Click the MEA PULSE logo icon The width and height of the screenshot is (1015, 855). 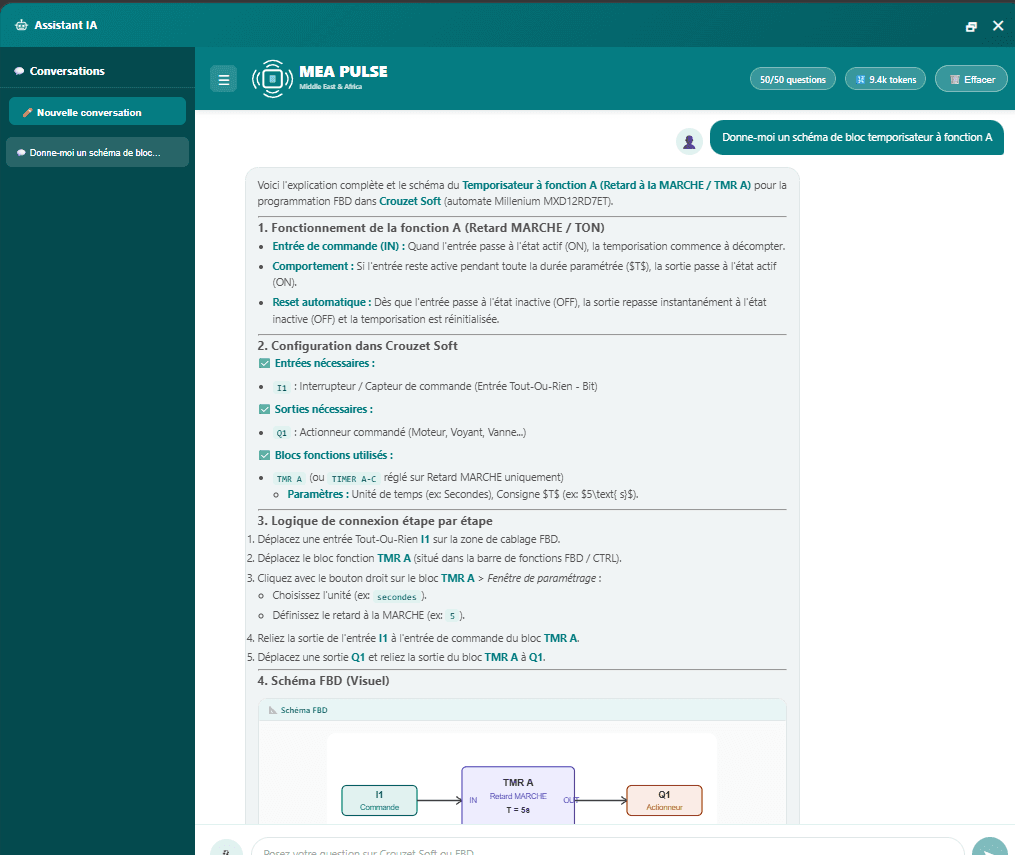click(273, 79)
